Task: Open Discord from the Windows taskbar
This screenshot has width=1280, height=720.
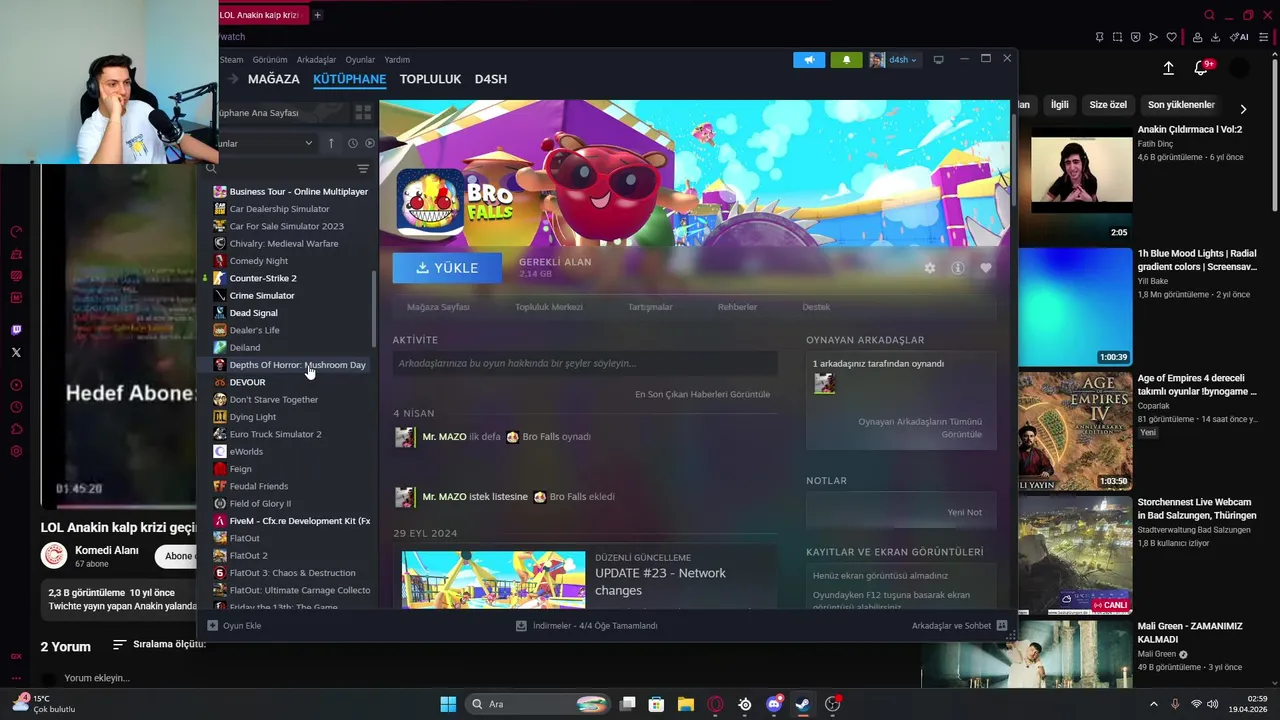Action: [774, 704]
